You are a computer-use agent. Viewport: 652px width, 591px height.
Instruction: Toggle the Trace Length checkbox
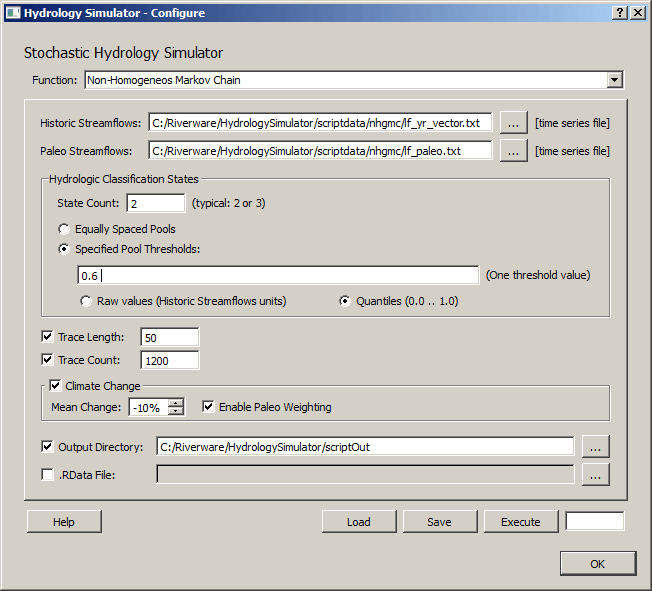(x=47, y=336)
